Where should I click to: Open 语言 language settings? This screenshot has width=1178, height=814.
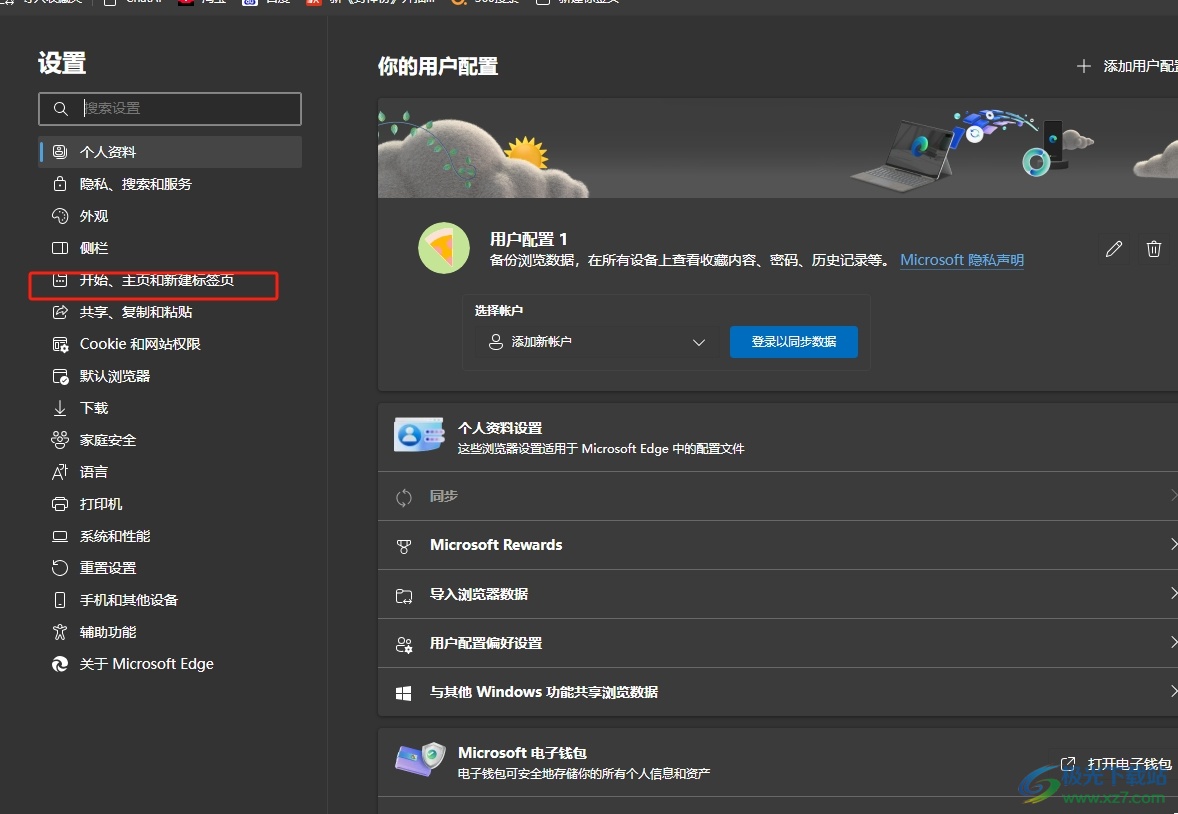[170, 472]
